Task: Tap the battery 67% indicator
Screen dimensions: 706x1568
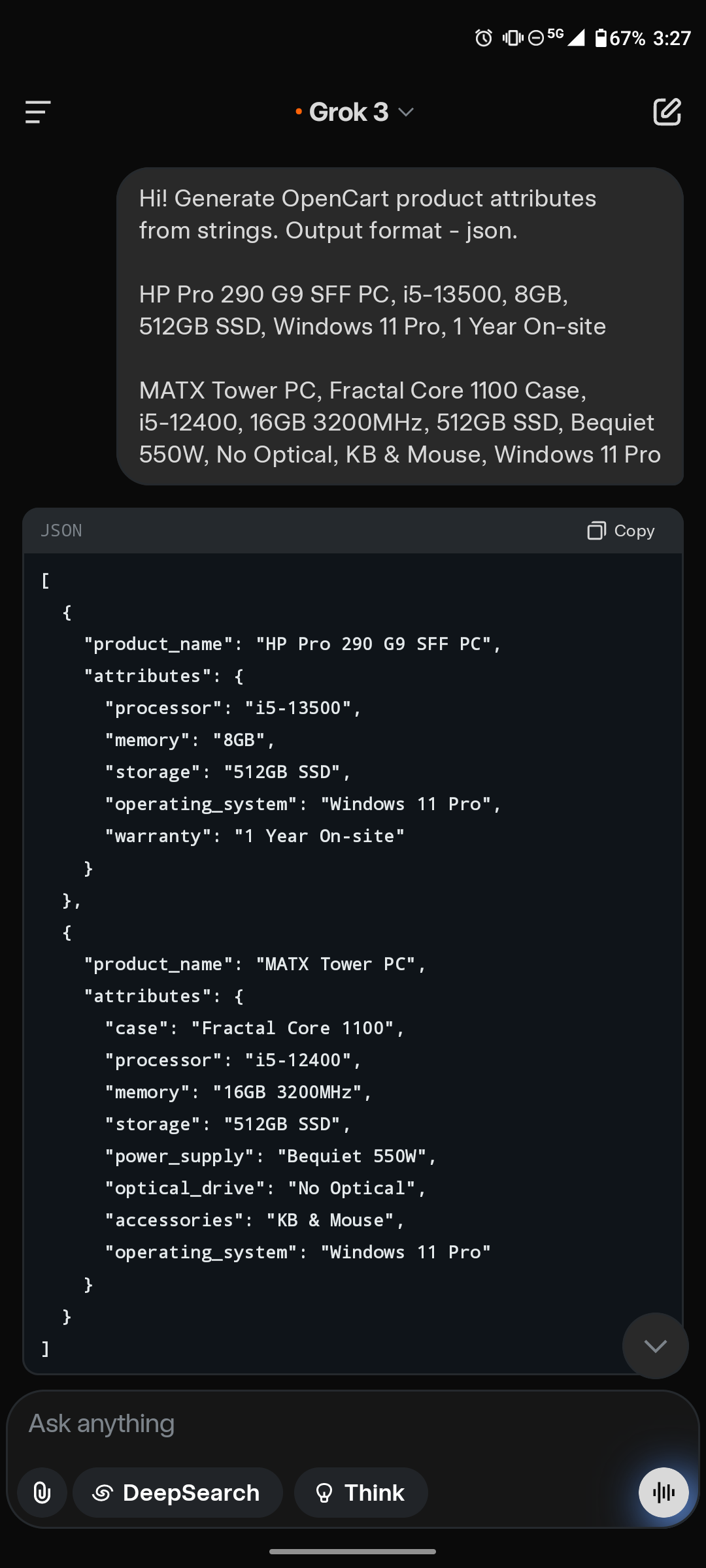Action: 620,38
